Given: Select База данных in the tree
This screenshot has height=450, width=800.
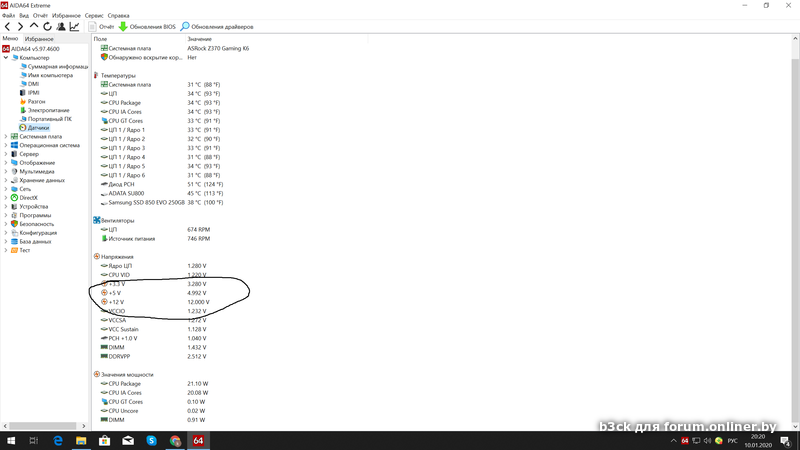Looking at the screenshot, I should (x=31, y=241).
